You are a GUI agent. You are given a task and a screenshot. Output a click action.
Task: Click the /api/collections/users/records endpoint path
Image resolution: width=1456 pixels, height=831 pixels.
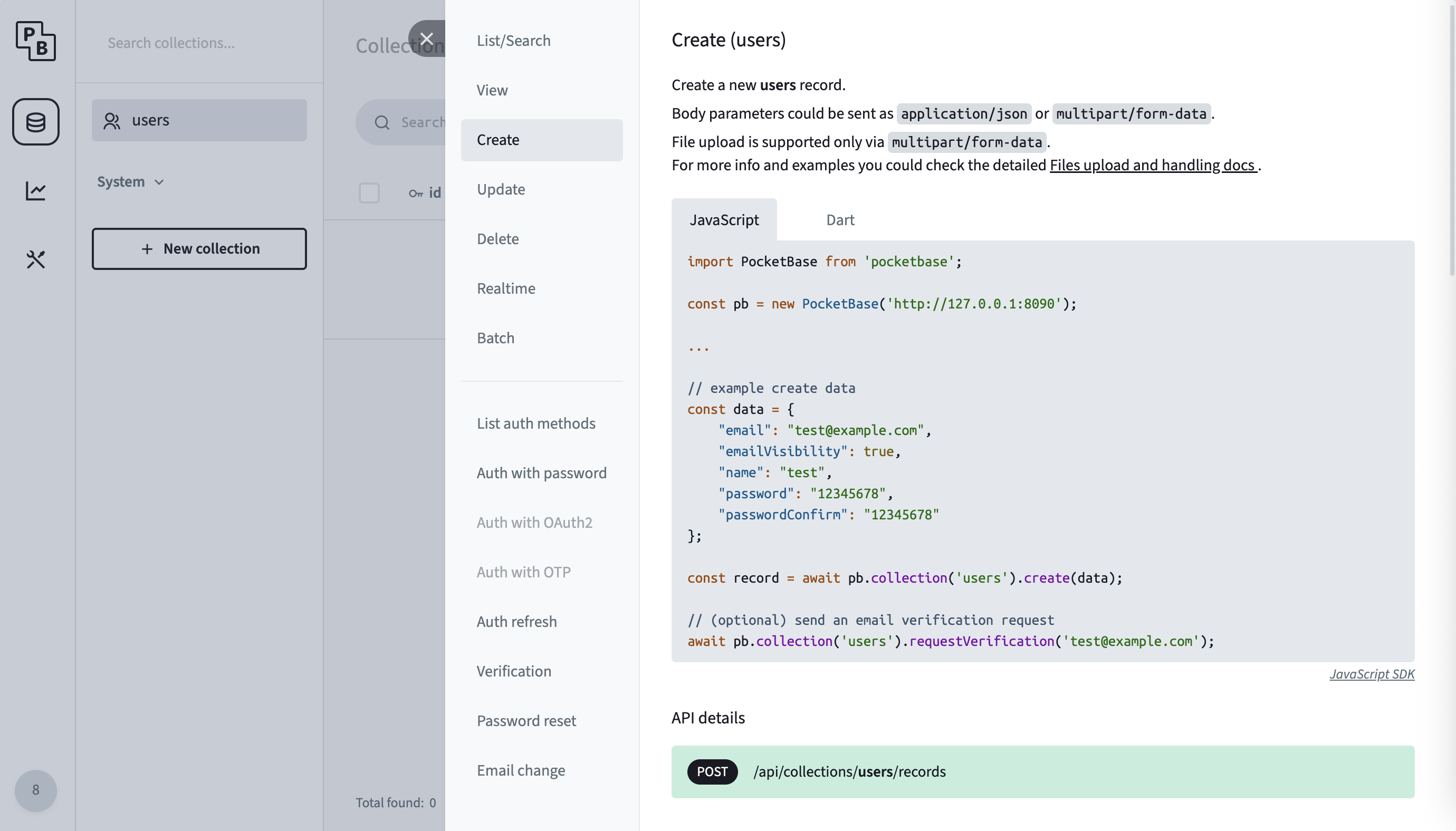tap(850, 772)
